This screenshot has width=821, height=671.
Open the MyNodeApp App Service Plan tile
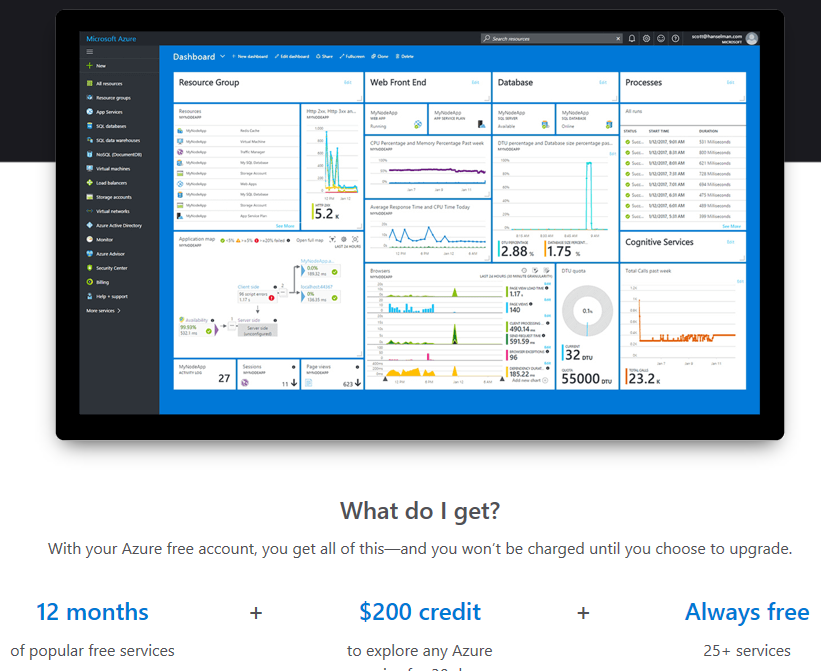click(460, 119)
